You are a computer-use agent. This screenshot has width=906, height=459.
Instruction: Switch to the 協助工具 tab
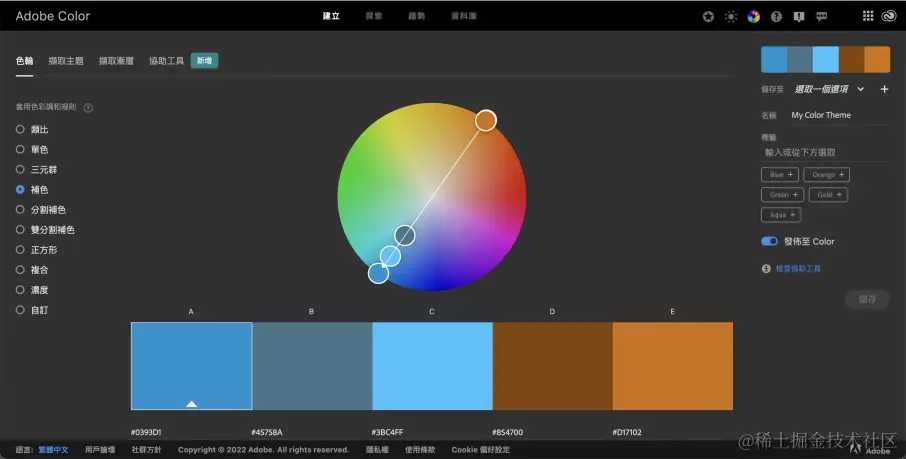click(x=166, y=61)
